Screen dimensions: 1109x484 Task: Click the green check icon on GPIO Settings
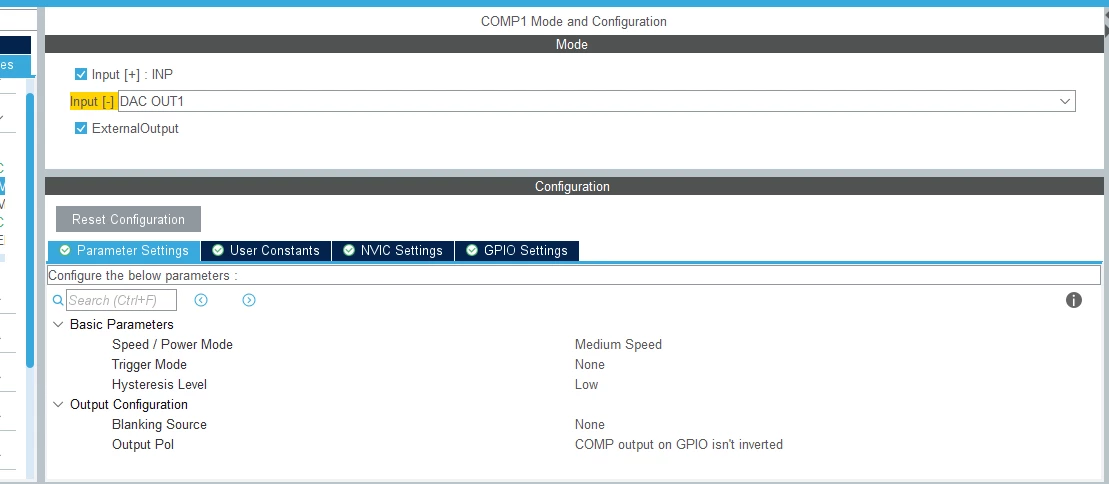pyautogui.click(x=472, y=250)
